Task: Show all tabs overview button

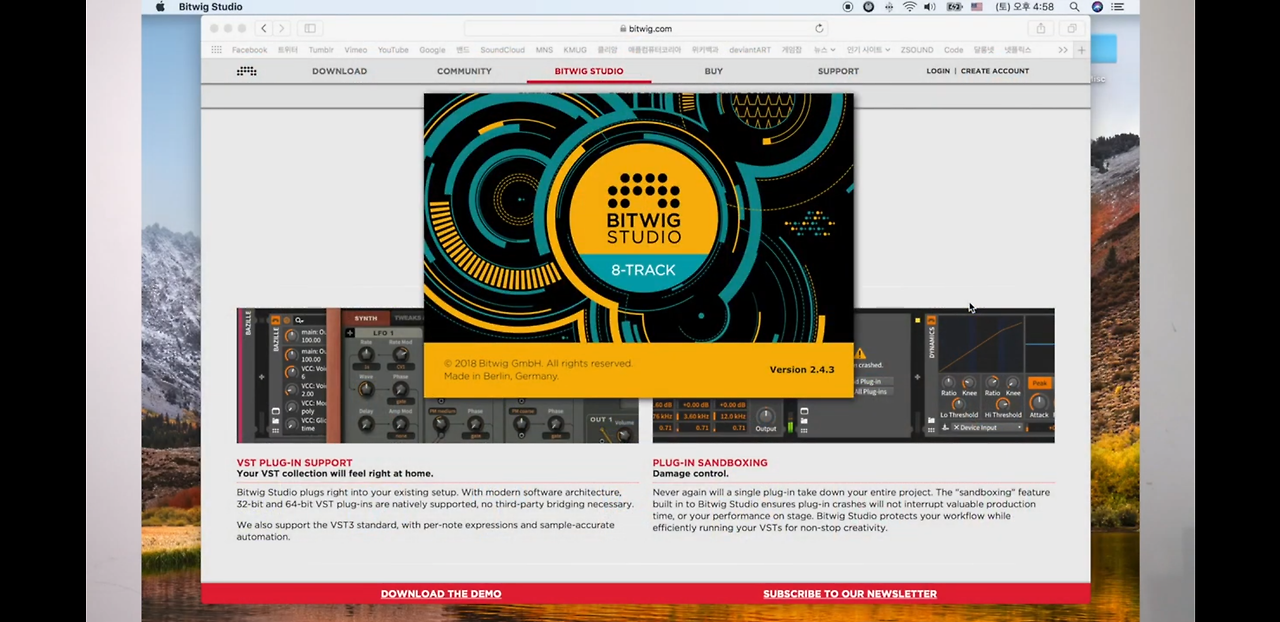Action: pyautogui.click(x=1072, y=29)
